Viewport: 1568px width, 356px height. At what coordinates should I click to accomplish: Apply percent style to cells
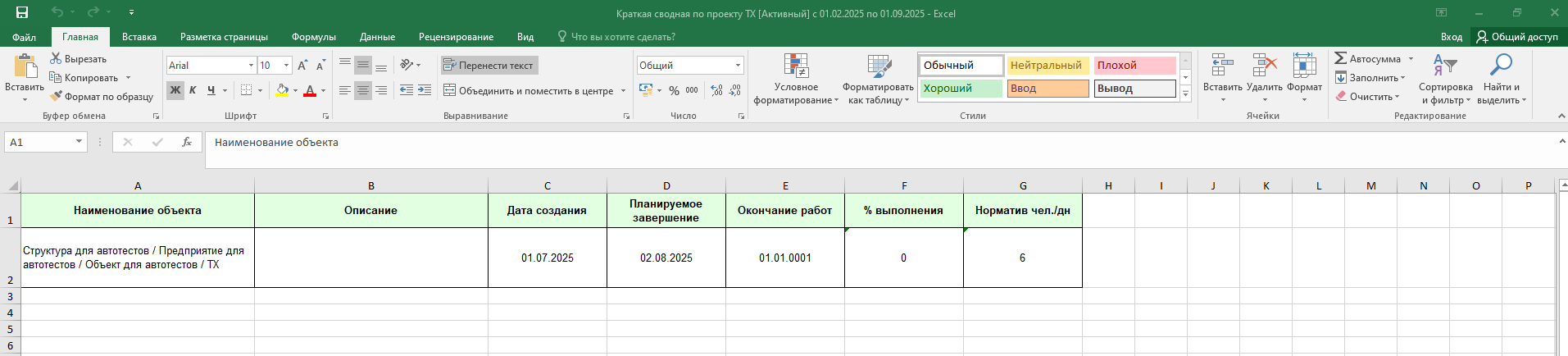pos(674,90)
